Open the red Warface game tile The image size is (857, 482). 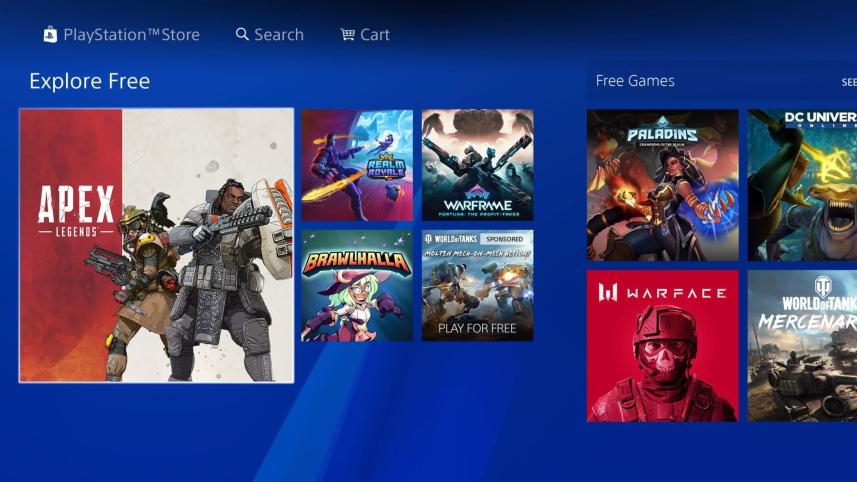pos(662,345)
